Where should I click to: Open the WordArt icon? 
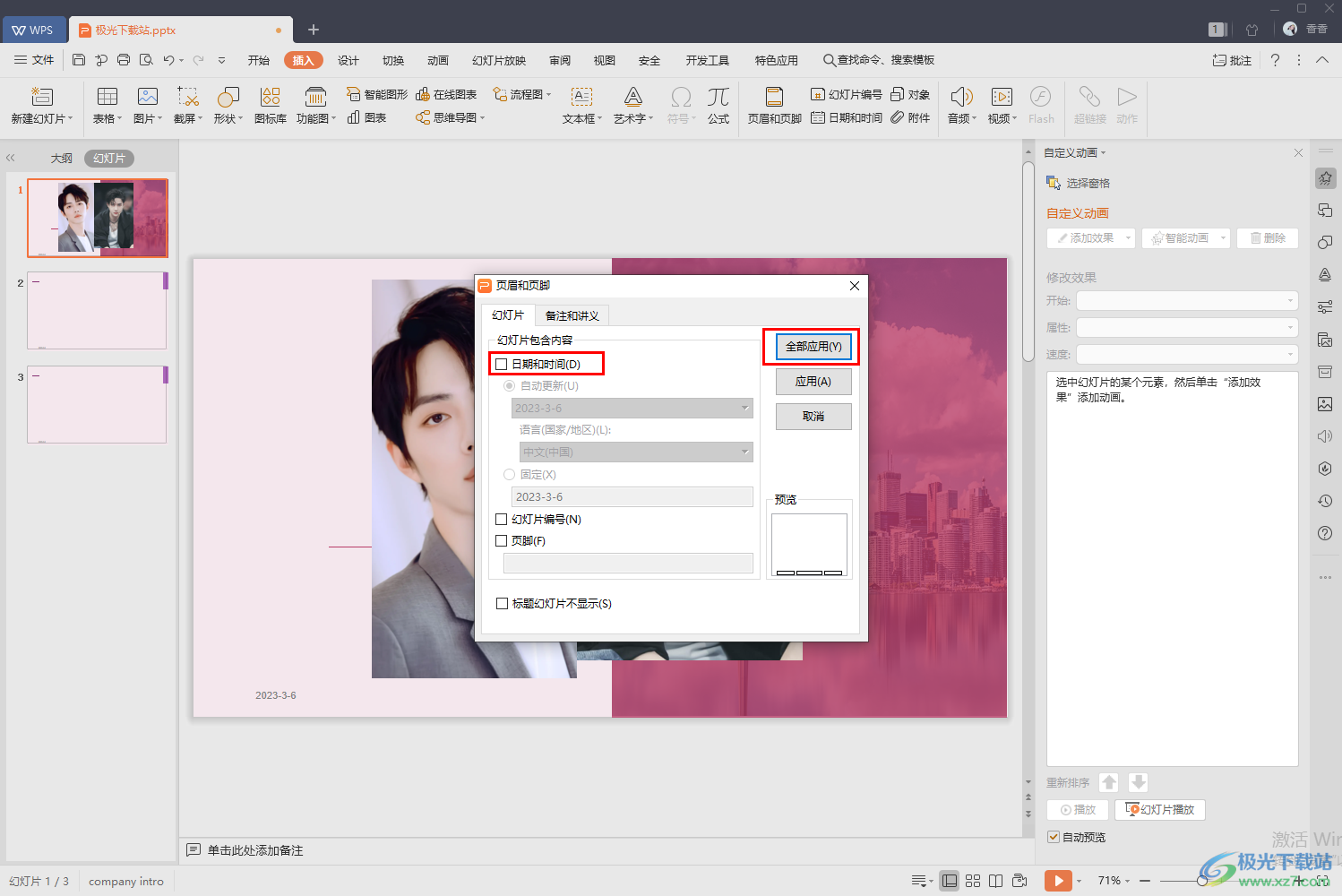click(x=633, y=97)
